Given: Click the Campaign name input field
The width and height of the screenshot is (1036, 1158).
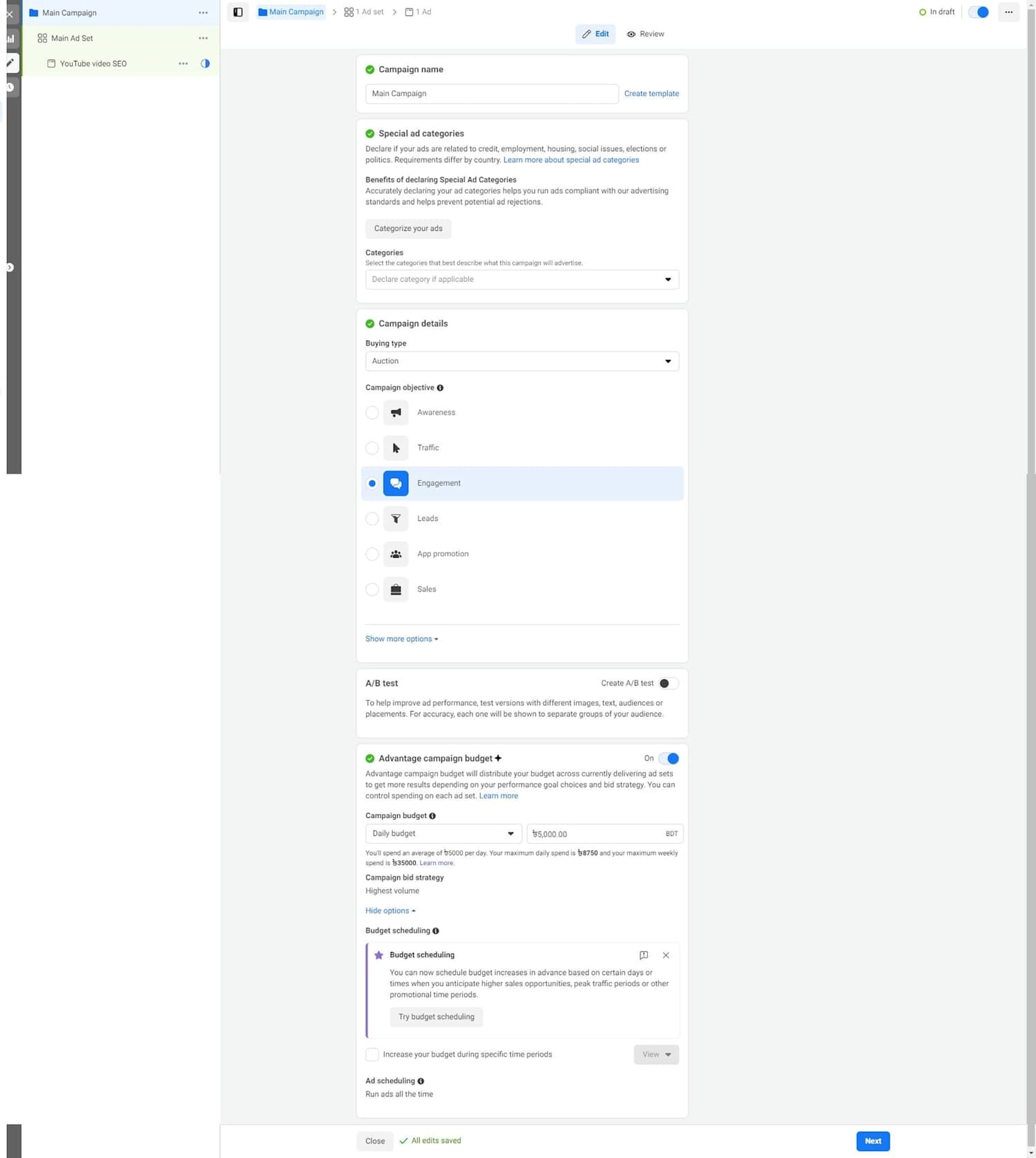Looking at the screenshot, I should click(x=492, y=94).
